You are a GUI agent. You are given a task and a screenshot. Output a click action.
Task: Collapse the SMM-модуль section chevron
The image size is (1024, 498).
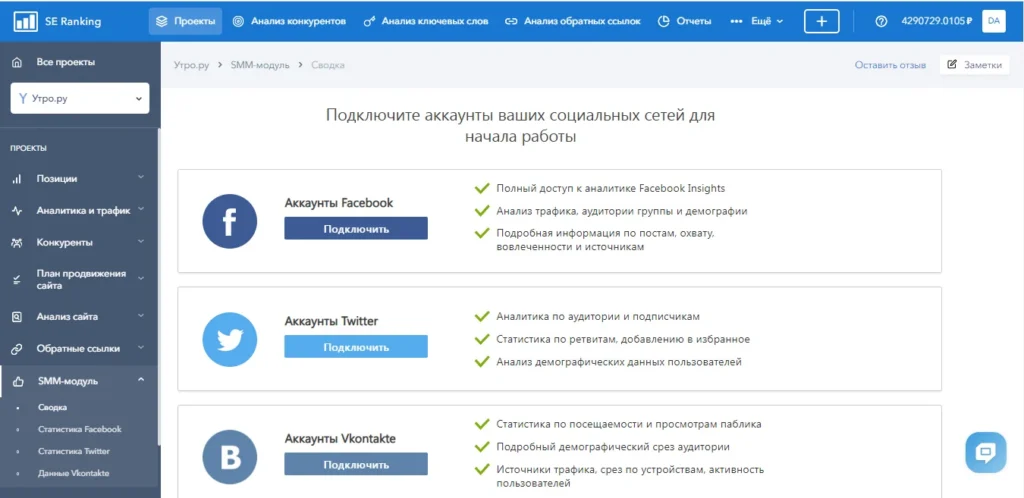(140, 380)
